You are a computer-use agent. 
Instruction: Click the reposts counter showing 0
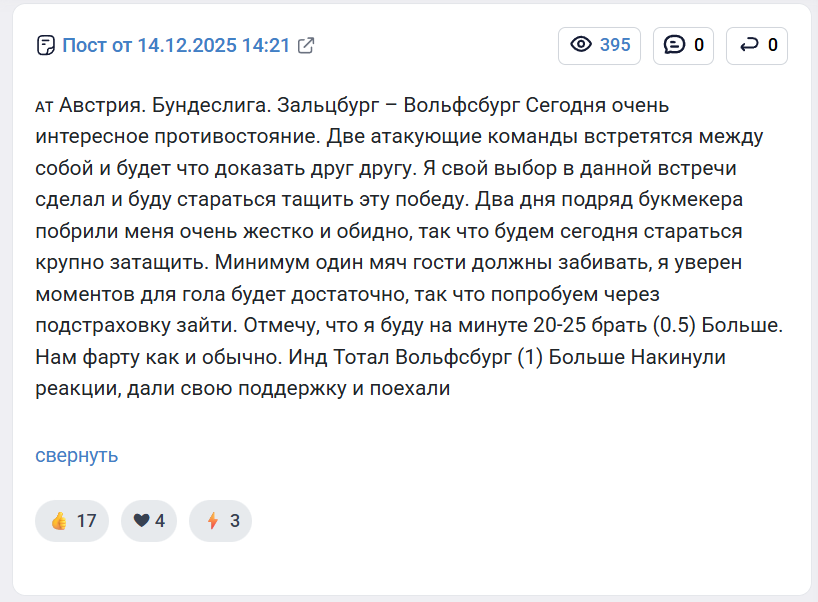756,45
